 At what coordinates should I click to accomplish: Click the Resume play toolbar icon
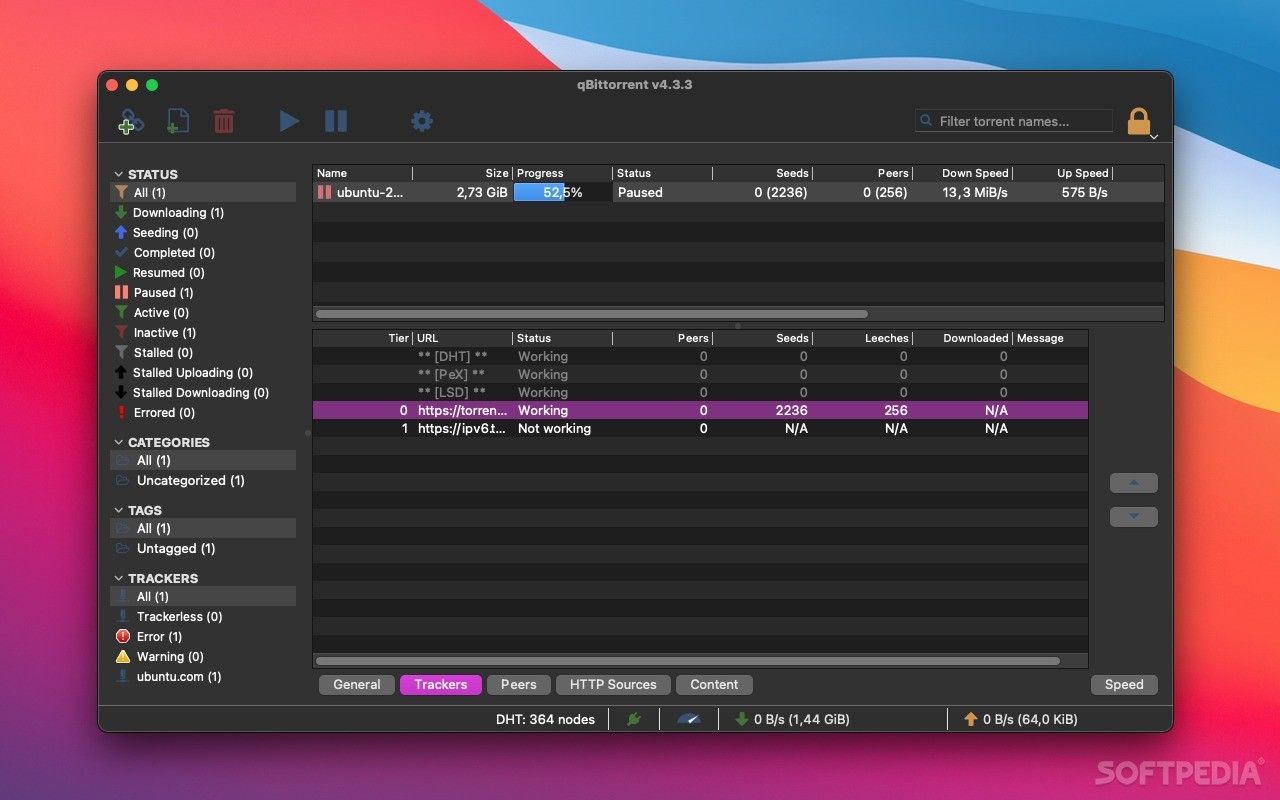[289, 121]
